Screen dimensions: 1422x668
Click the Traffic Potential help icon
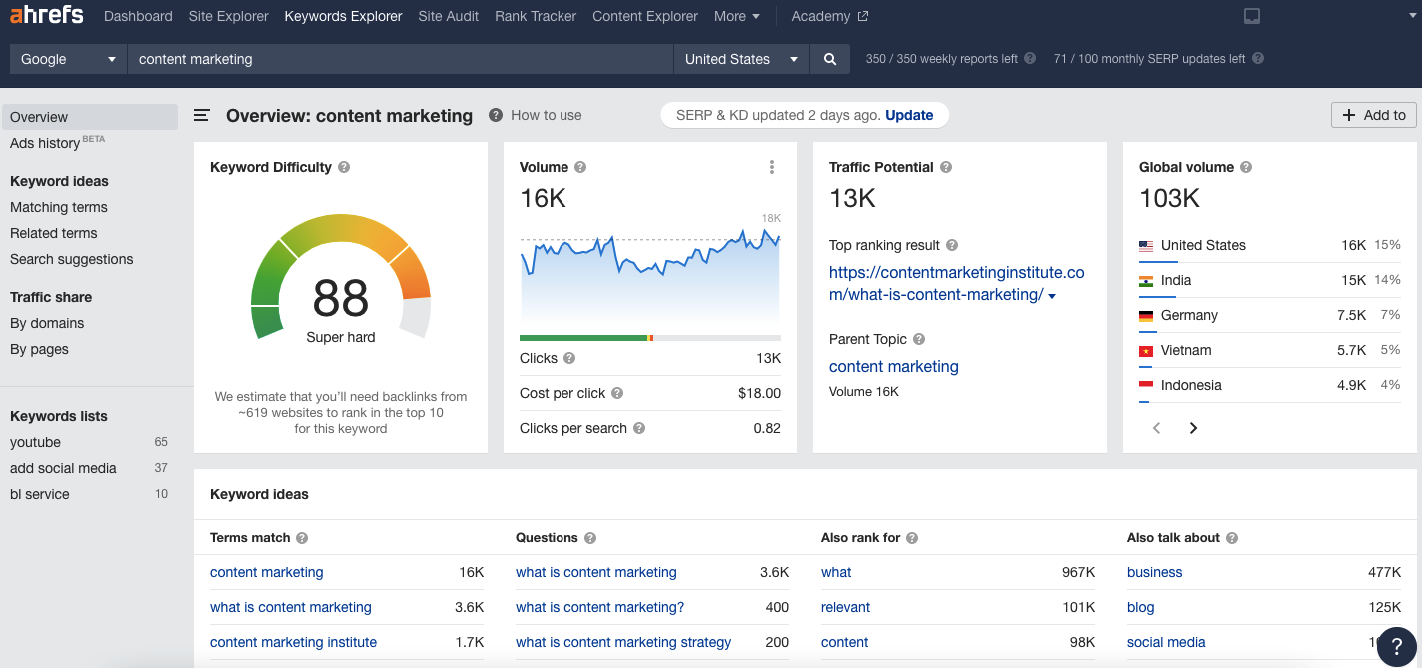tap(946, 167)
